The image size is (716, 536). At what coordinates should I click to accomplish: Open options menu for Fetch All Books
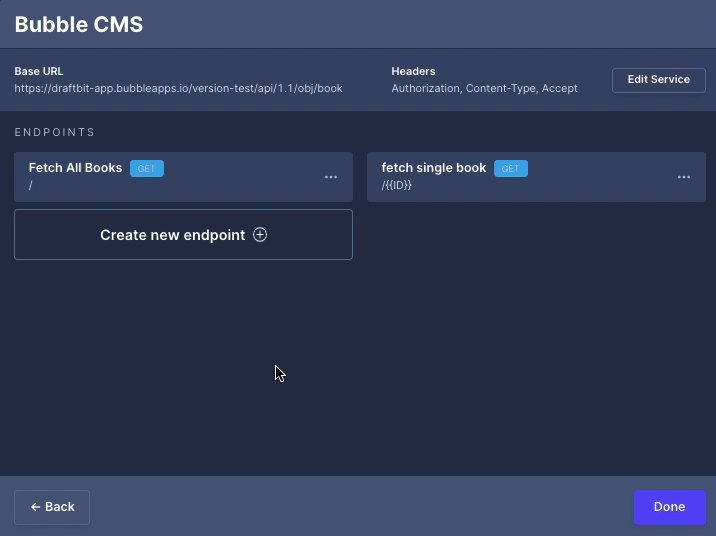331,177
